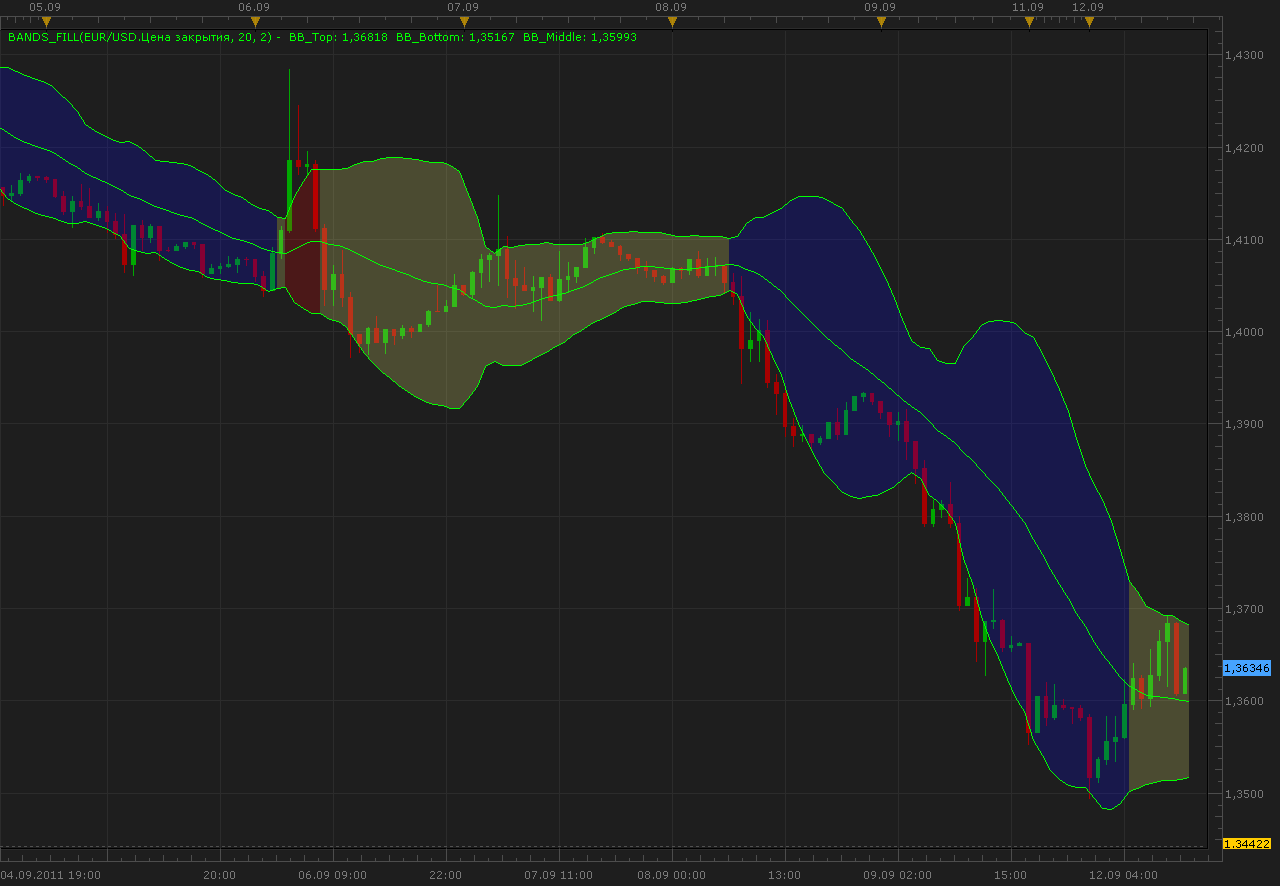The image size is (1280, 886).
Task: Select the BB_Bottom: 1,35167 value
Action: click(456, 37)
